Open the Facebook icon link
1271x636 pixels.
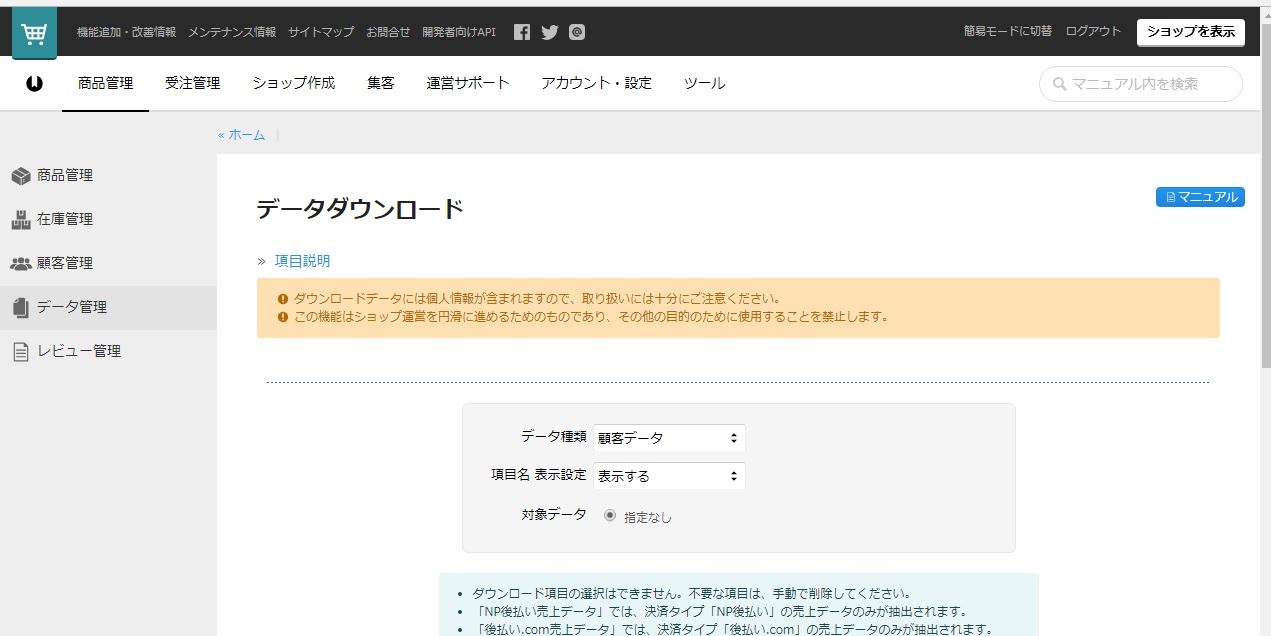tap(522, 32)
